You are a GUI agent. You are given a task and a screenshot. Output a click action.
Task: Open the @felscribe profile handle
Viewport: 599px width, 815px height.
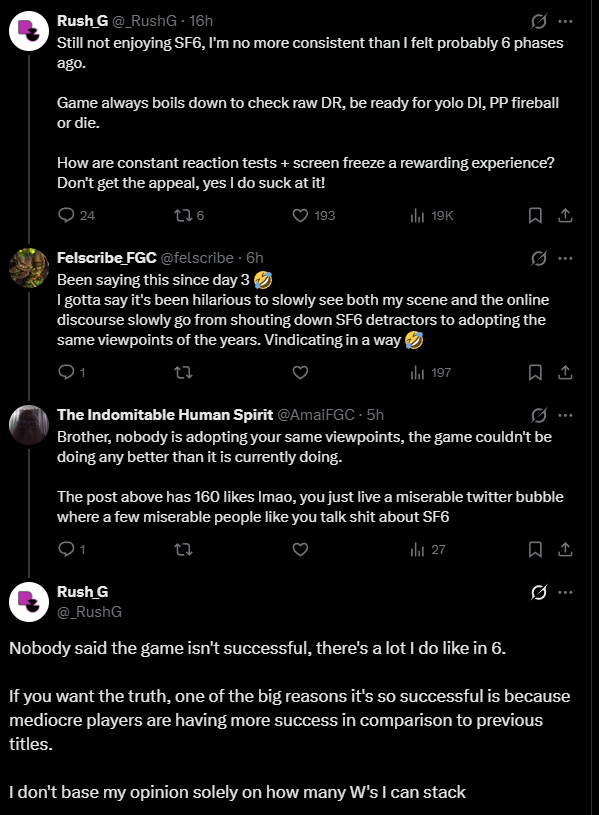[x=197, y=258]
